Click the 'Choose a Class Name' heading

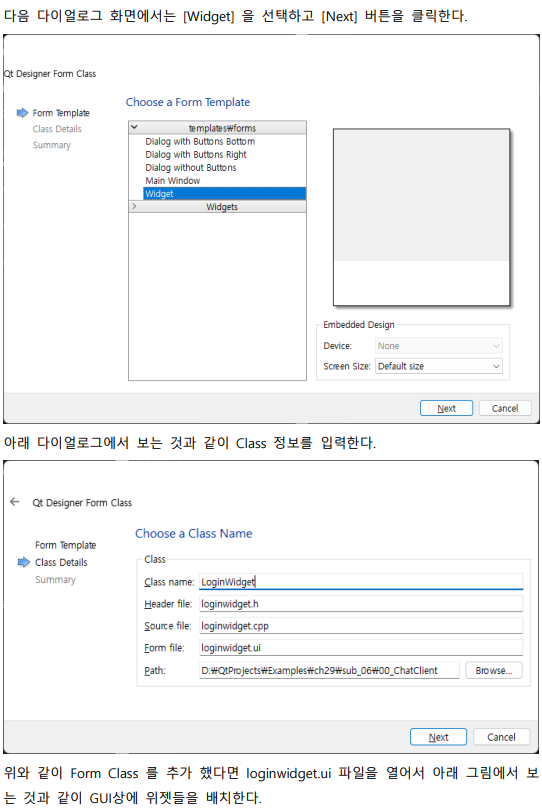click(194, 533)
